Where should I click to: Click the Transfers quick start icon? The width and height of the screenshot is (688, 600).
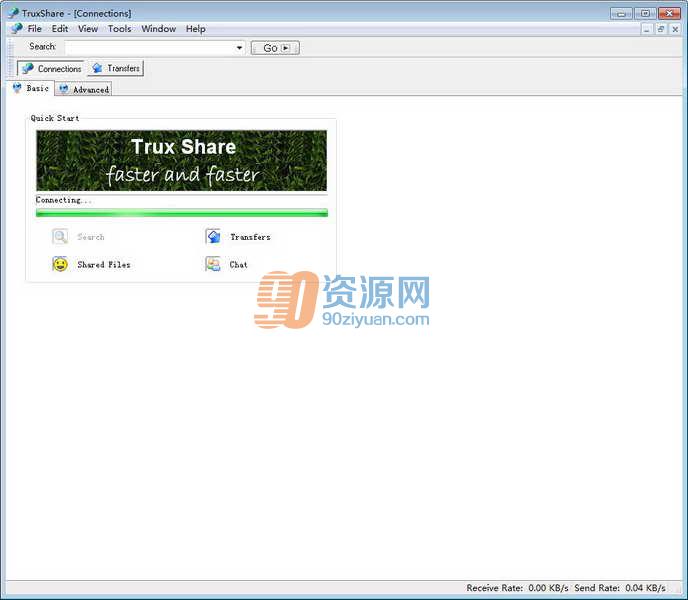click(213, 237)
